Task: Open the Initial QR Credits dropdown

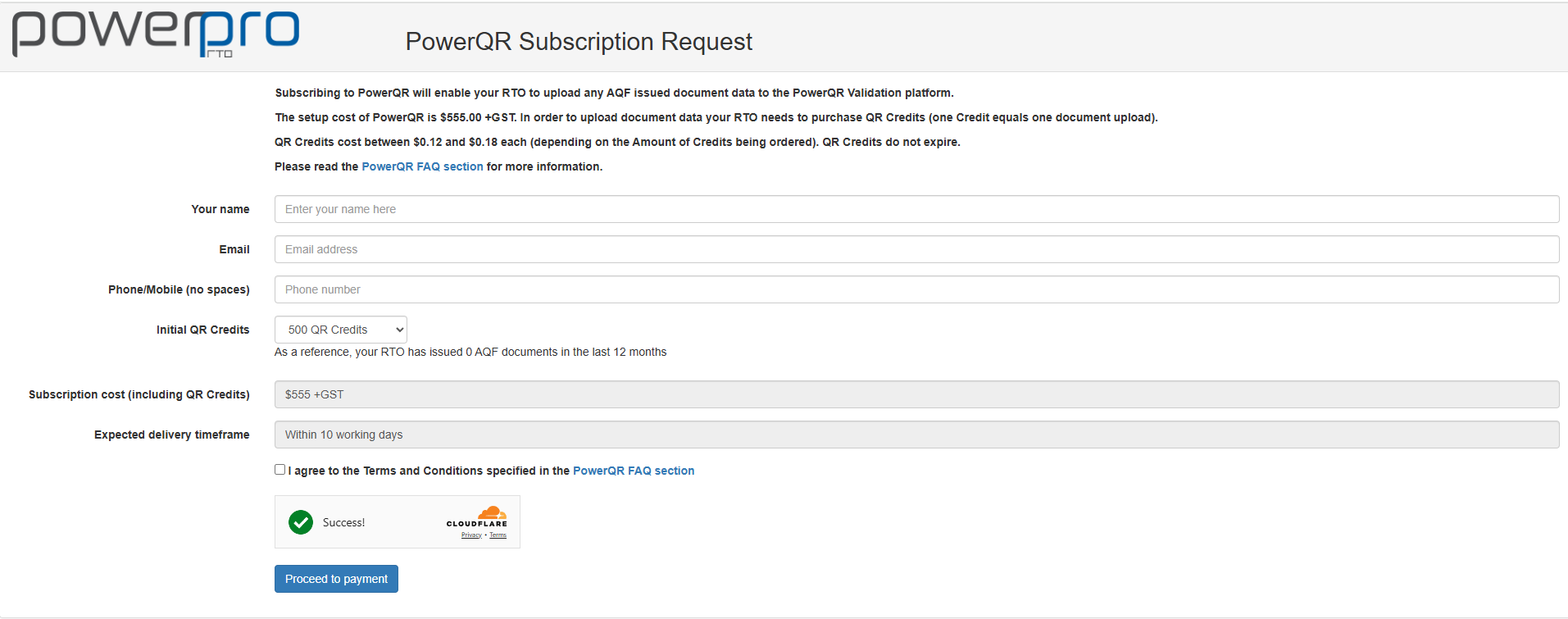Action: click(341, 330)
